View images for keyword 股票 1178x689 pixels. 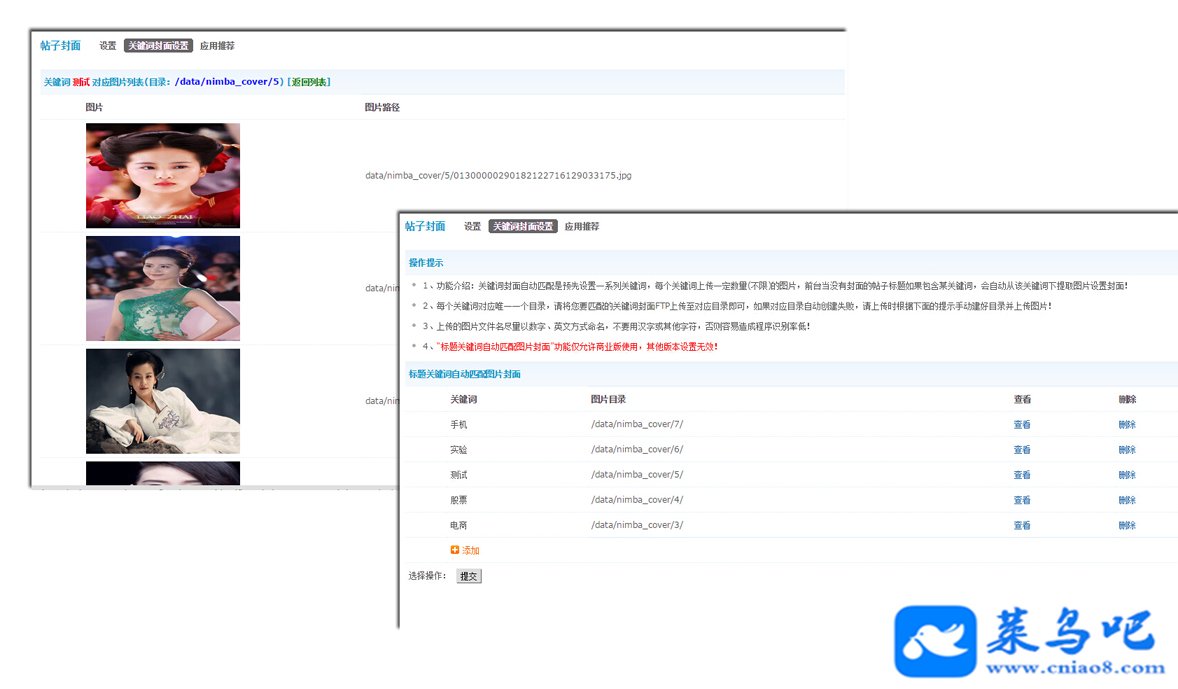coord(1022,500)
